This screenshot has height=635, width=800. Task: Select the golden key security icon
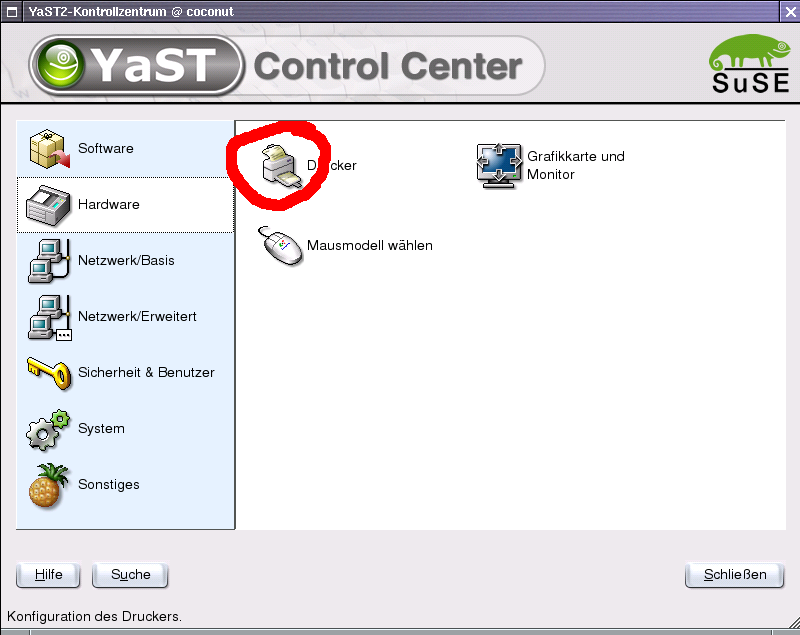pyautogui.click(x=49, y=373)
